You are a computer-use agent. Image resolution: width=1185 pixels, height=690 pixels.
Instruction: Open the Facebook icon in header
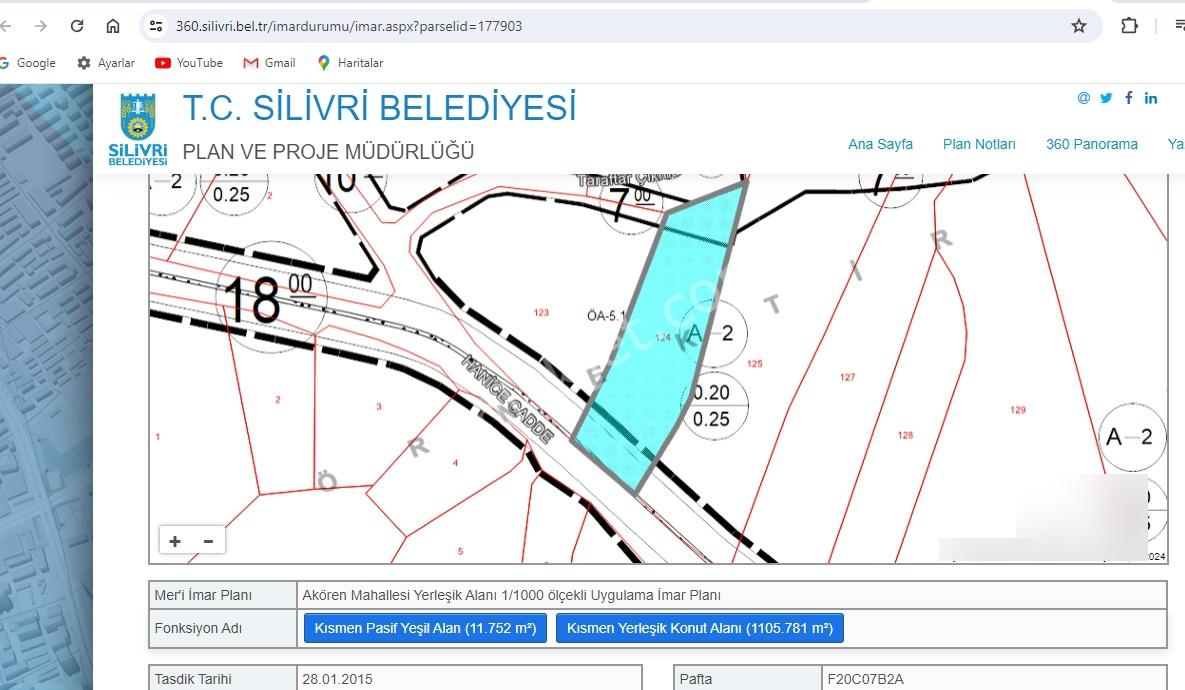coord(1128,97)
